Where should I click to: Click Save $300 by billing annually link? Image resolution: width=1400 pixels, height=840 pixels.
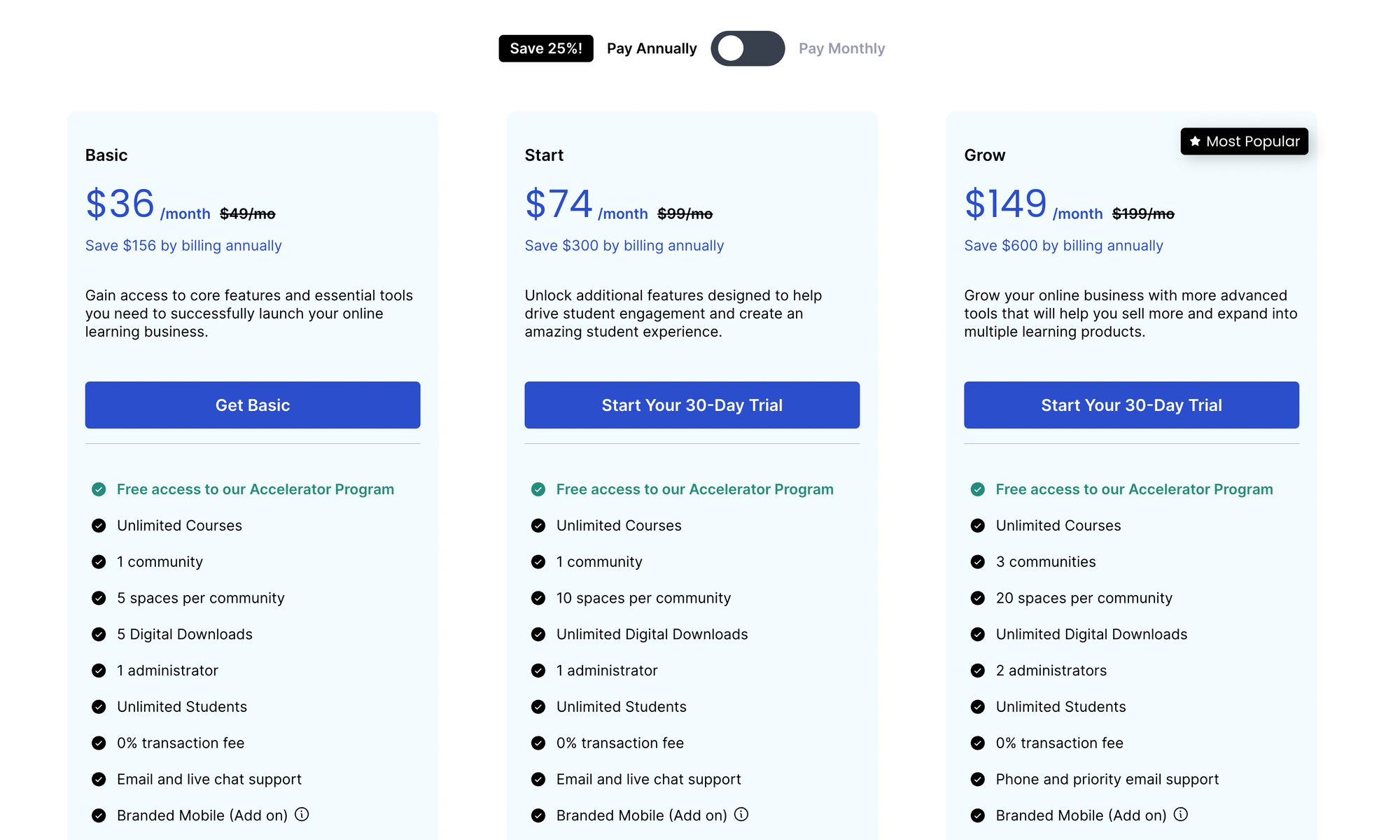624,246
